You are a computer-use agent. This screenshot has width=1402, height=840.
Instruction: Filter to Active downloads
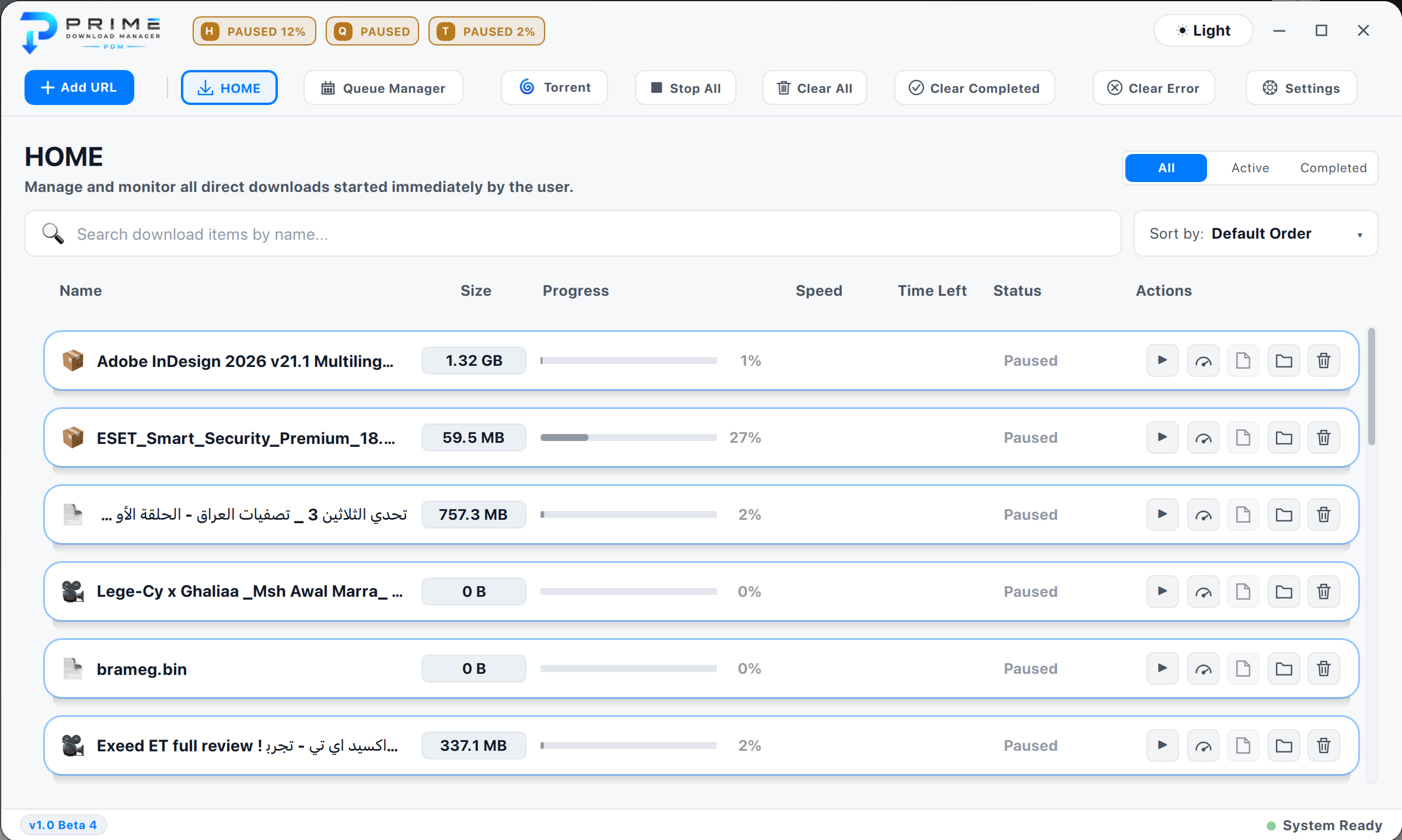(x=1250, y=168)
